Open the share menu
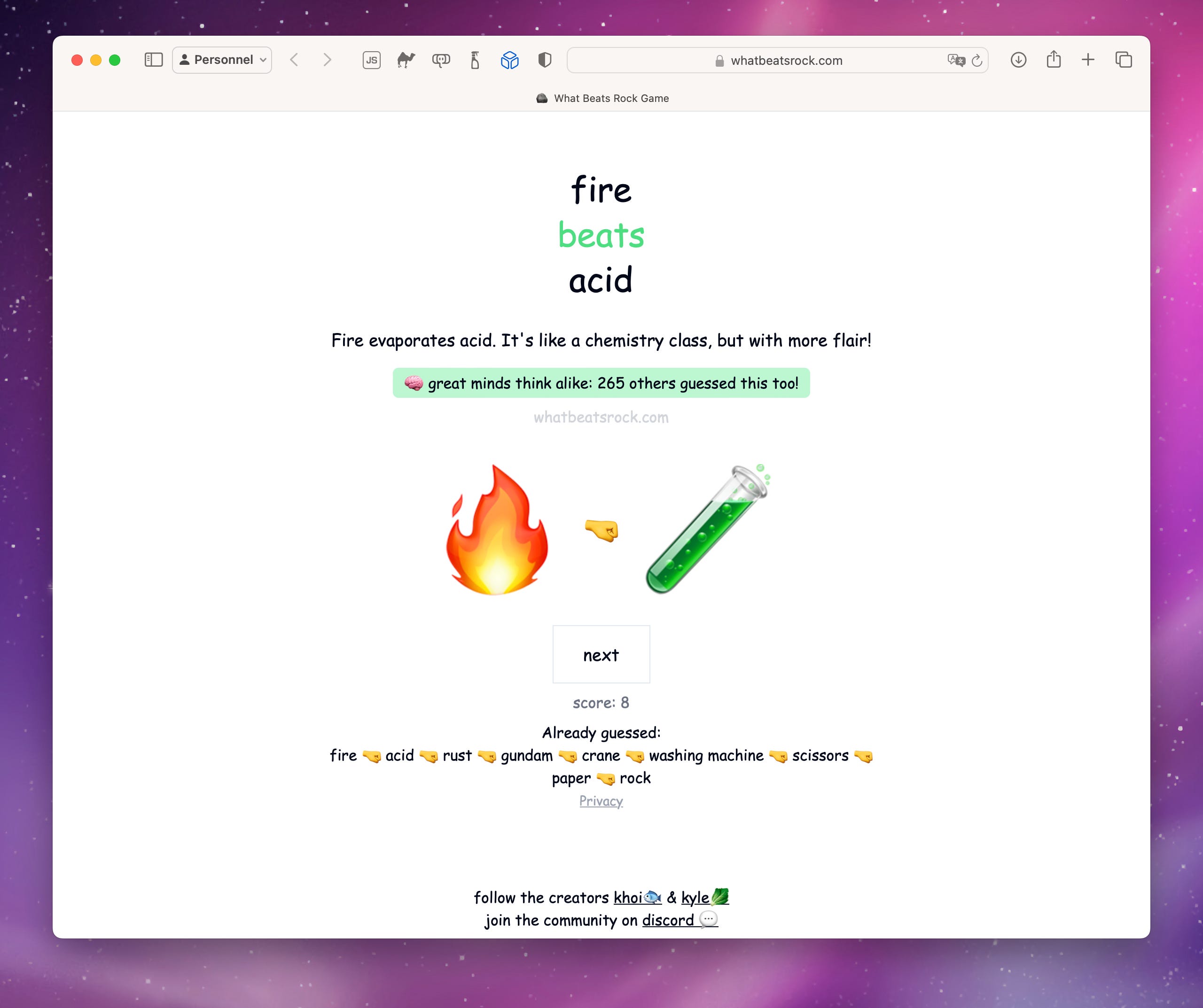This screenshot has height=1008, width=1203. [1054, 60]
